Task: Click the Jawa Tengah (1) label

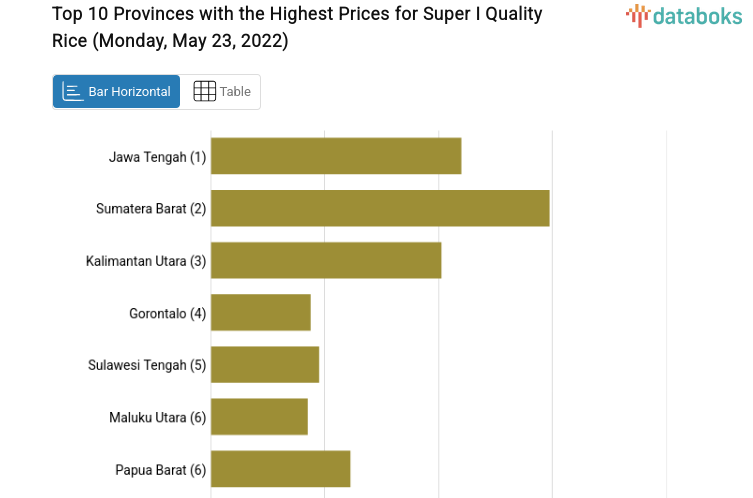Action: tap(157, 157)
